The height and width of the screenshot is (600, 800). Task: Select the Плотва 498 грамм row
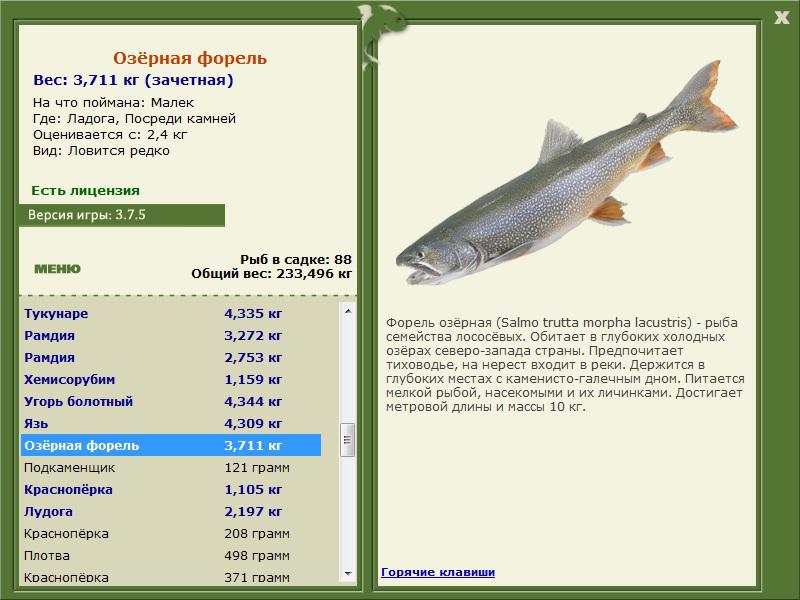[x=170, y=556]
